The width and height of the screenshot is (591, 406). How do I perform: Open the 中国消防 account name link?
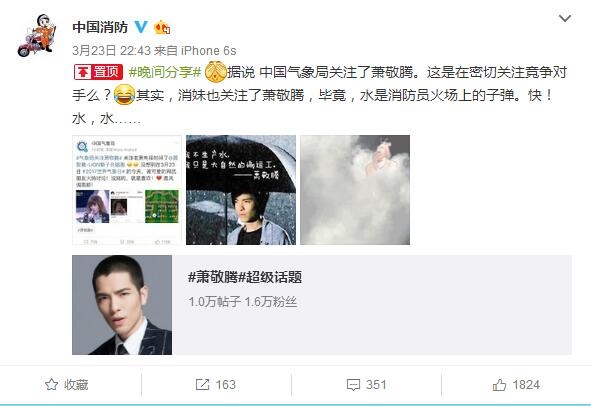click(x=100, y=27)
